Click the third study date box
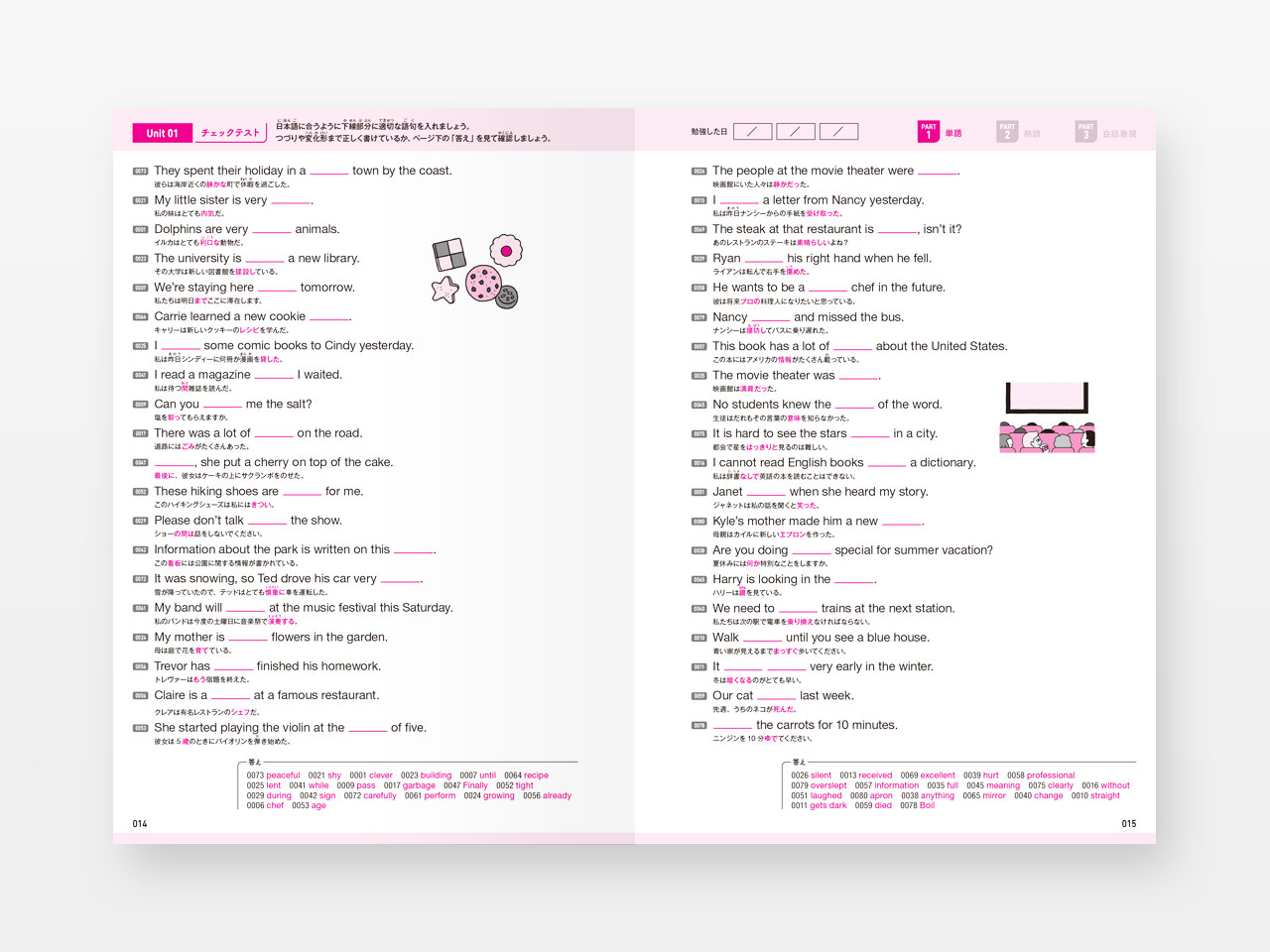The width and height of the screenshot is (1270, 952). [x=838, y=132]
